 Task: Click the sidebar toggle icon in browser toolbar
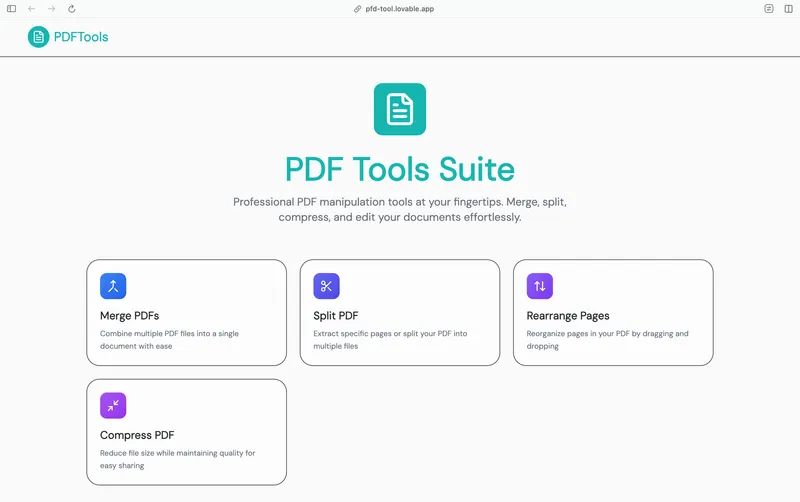[11, 9]
